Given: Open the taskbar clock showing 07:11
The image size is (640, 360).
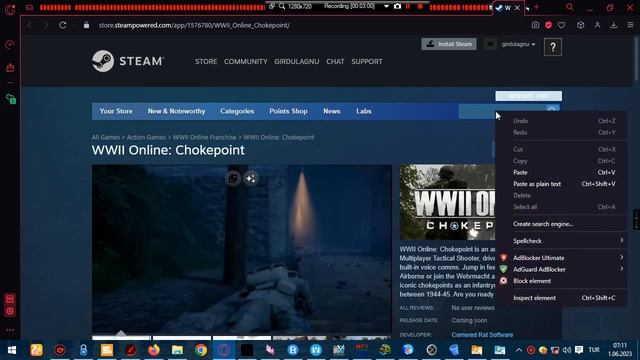Looking at the screenshot, I should click(620, 350).
